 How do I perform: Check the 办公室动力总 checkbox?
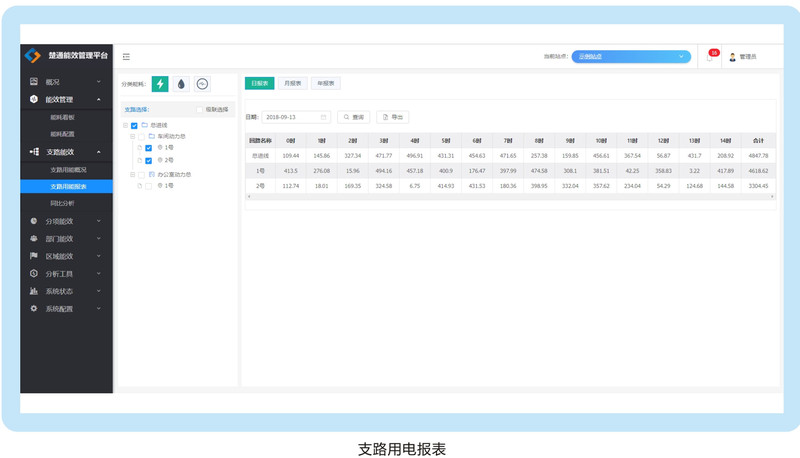(141, 175)
